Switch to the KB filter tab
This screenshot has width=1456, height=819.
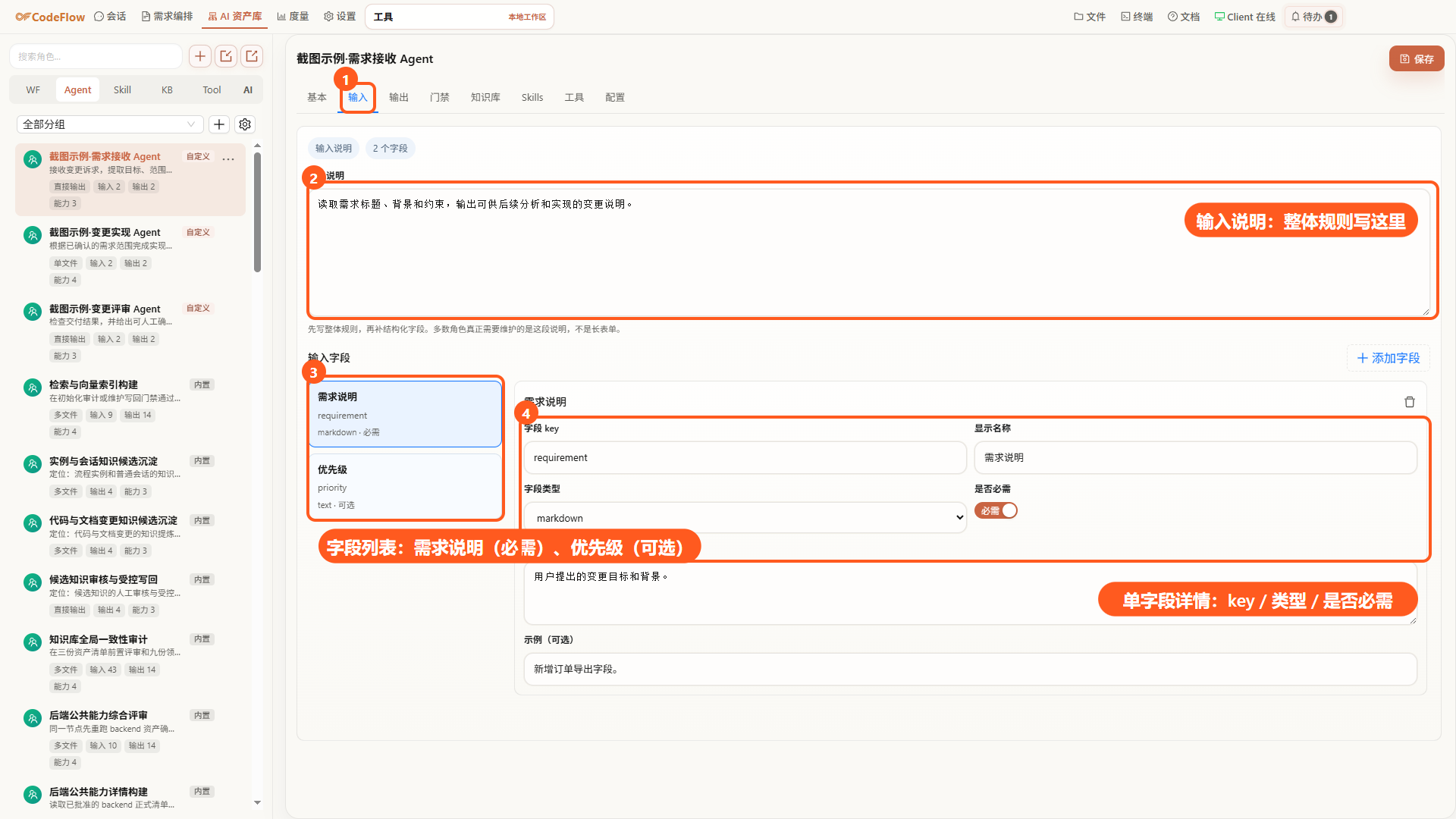[x=167, y=89]
